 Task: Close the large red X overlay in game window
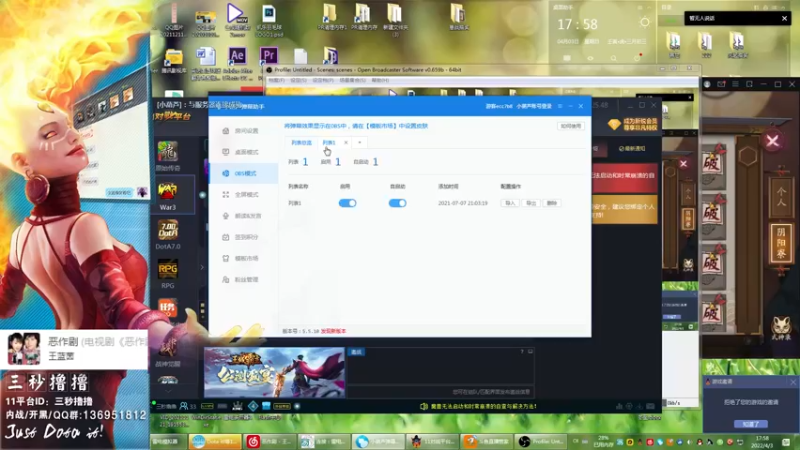(772, 140)
